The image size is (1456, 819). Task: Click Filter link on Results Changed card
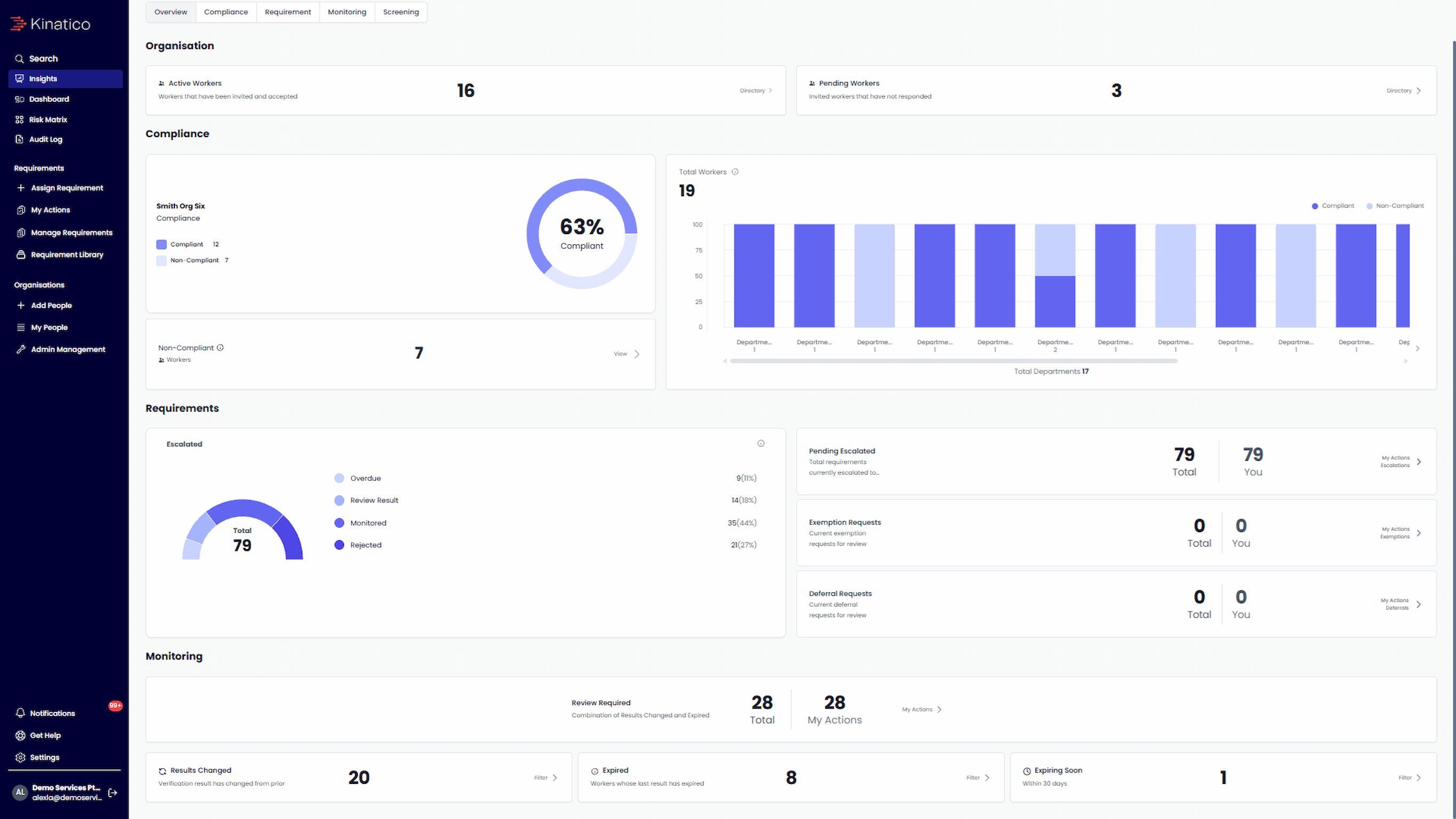click(x=546, y=778)
